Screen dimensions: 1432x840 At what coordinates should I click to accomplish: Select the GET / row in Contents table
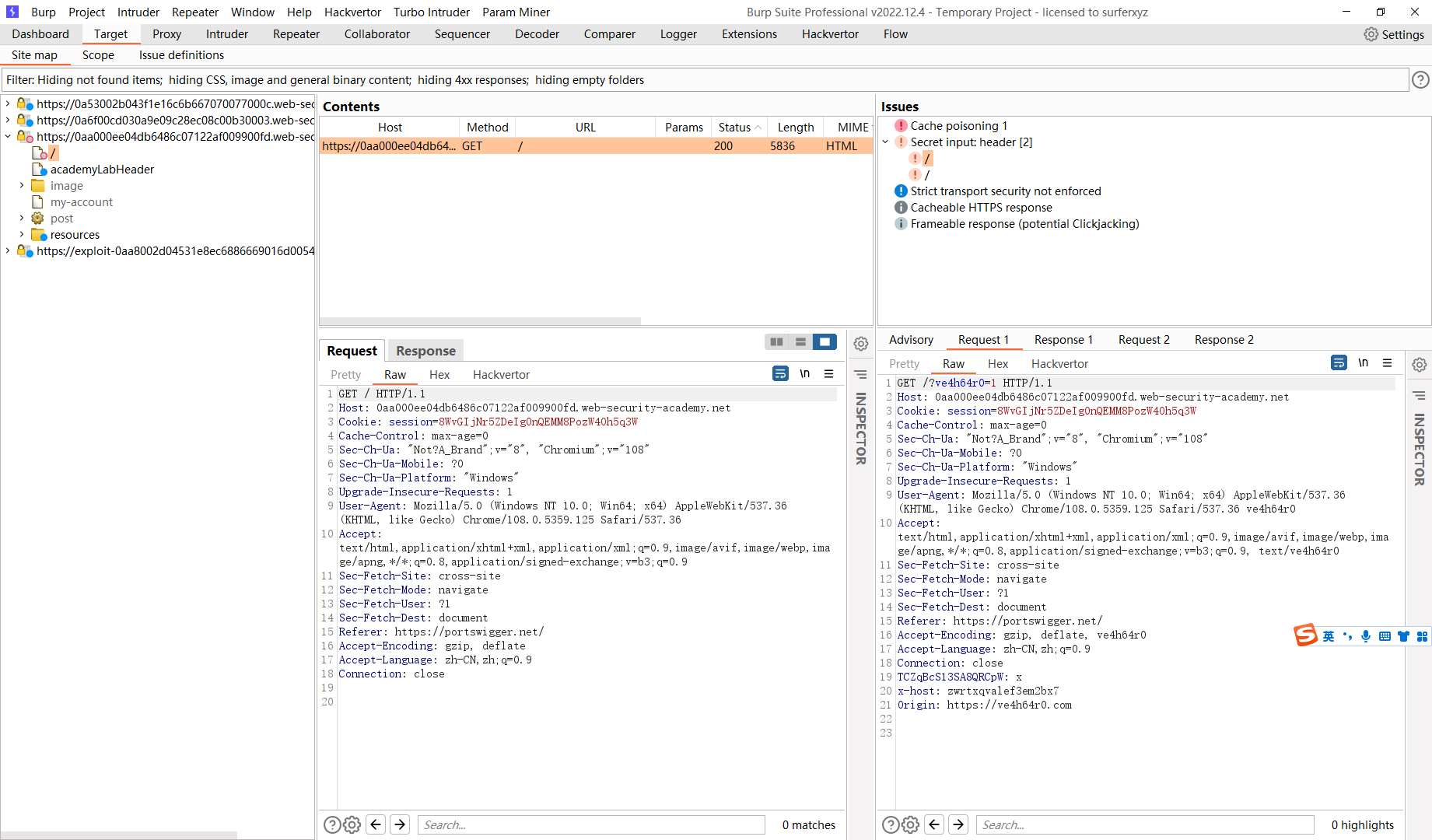(x=596, y=146)
